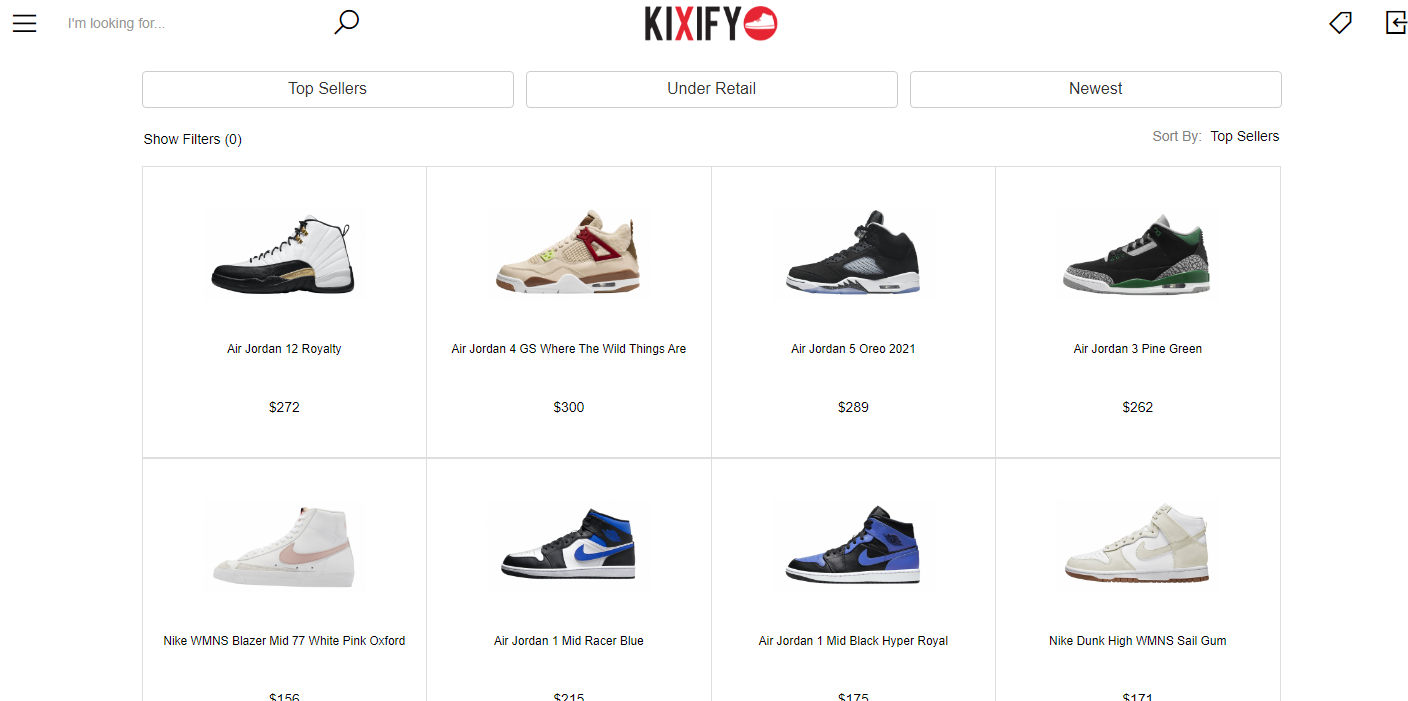Open the Air Jordan 1 Mid Black Hyper Royal image

853,546
